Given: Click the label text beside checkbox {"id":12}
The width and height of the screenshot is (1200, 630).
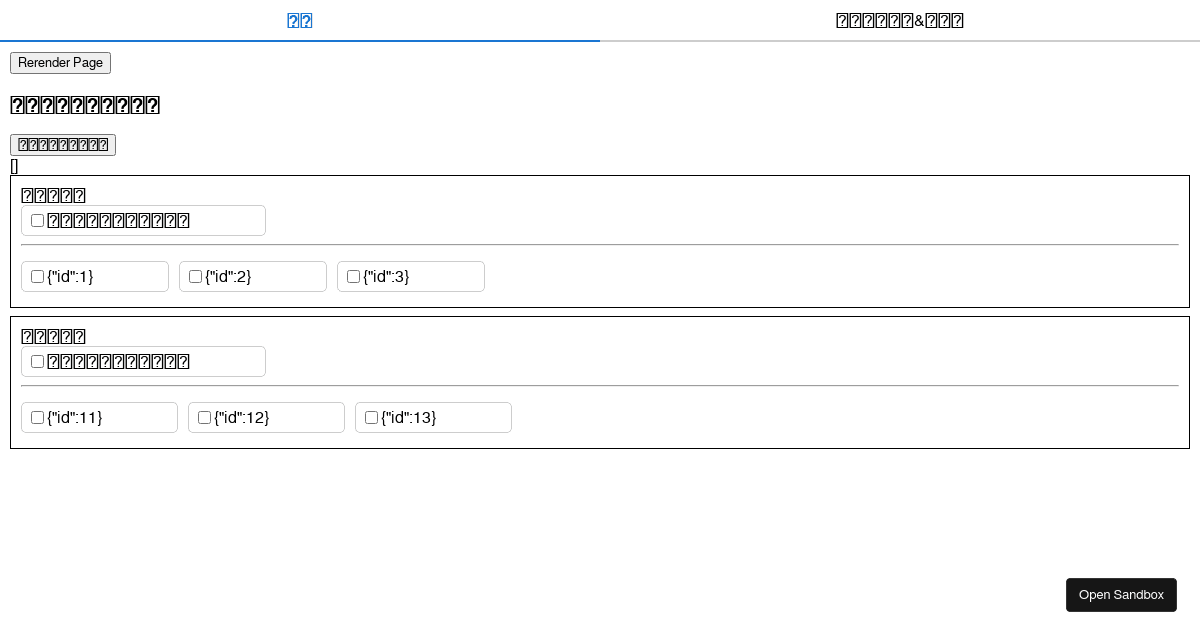Looking at the screenshot, I should [x=240, y=417].
